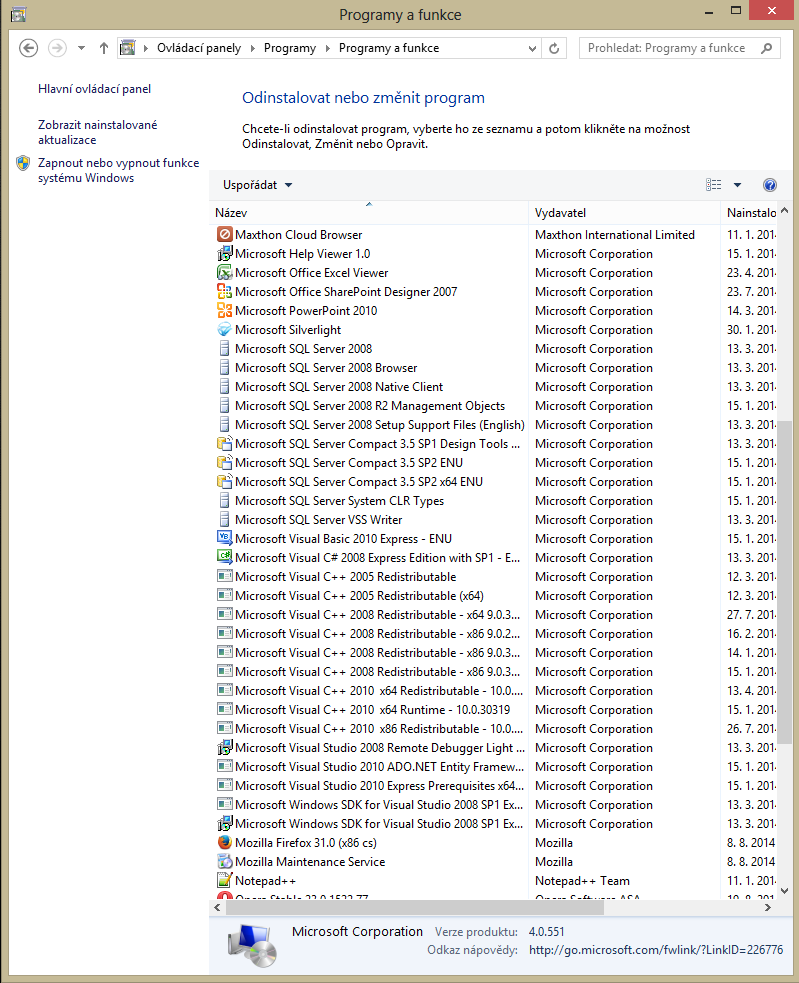Click the Notepad++ Team publisher cell
The width and height of the screenshot is (799, 983).
[582, 880]
